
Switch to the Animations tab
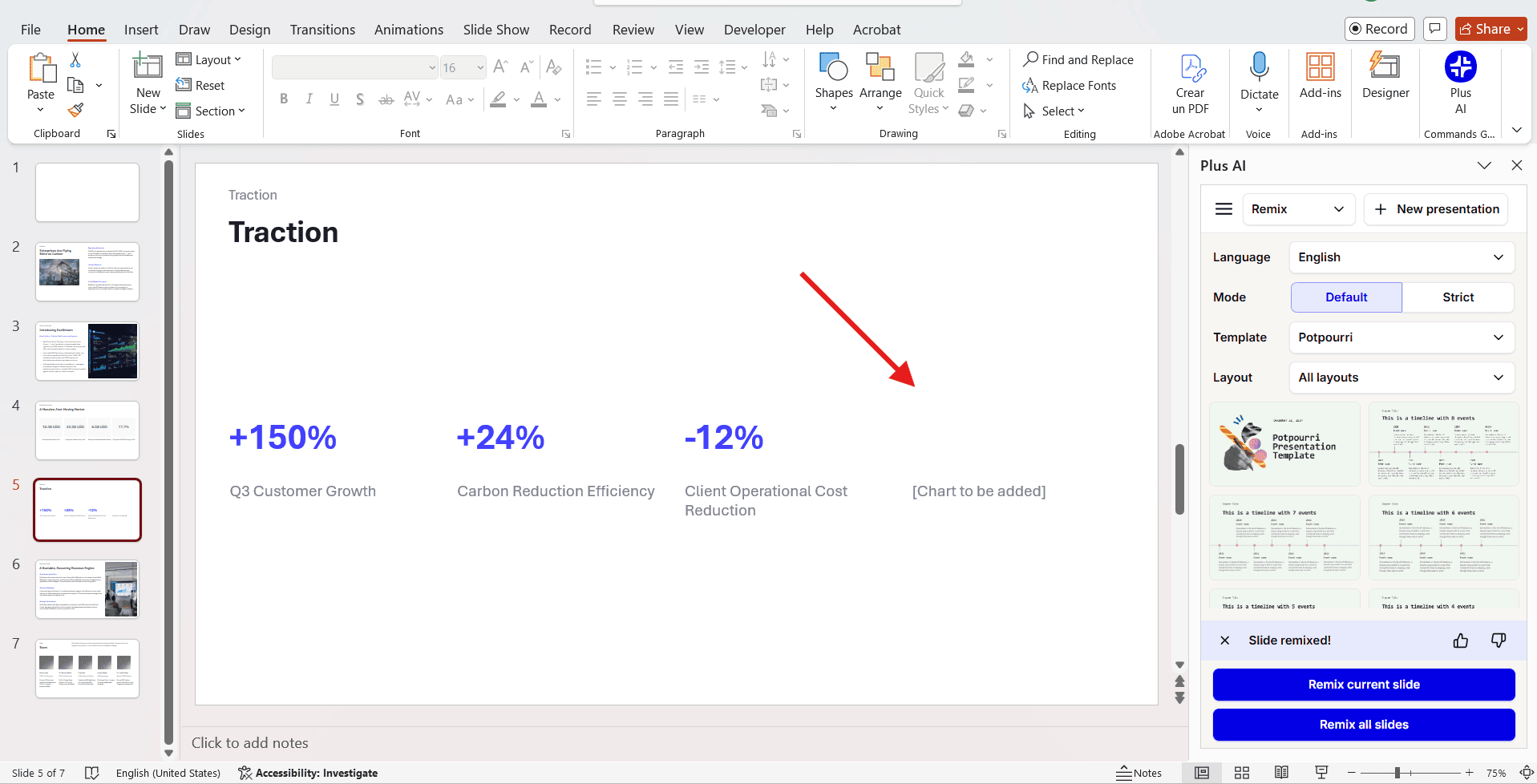[409, 30]
